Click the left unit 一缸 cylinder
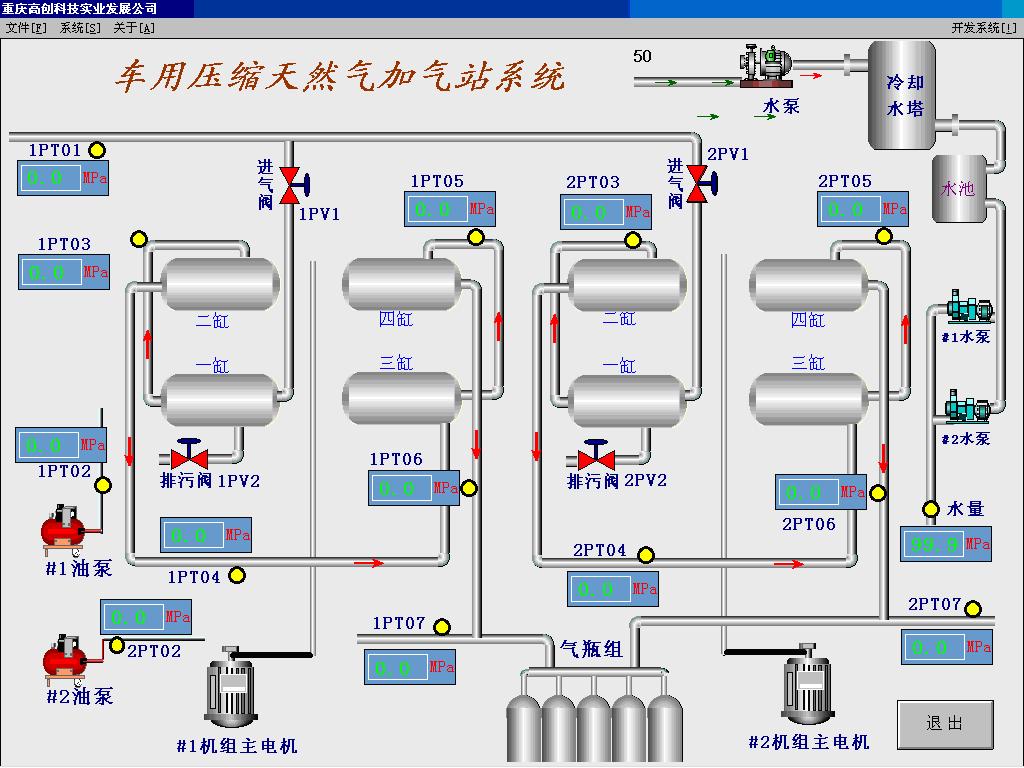The height and width of the screenshot is (768, 1024). [220, 400]
